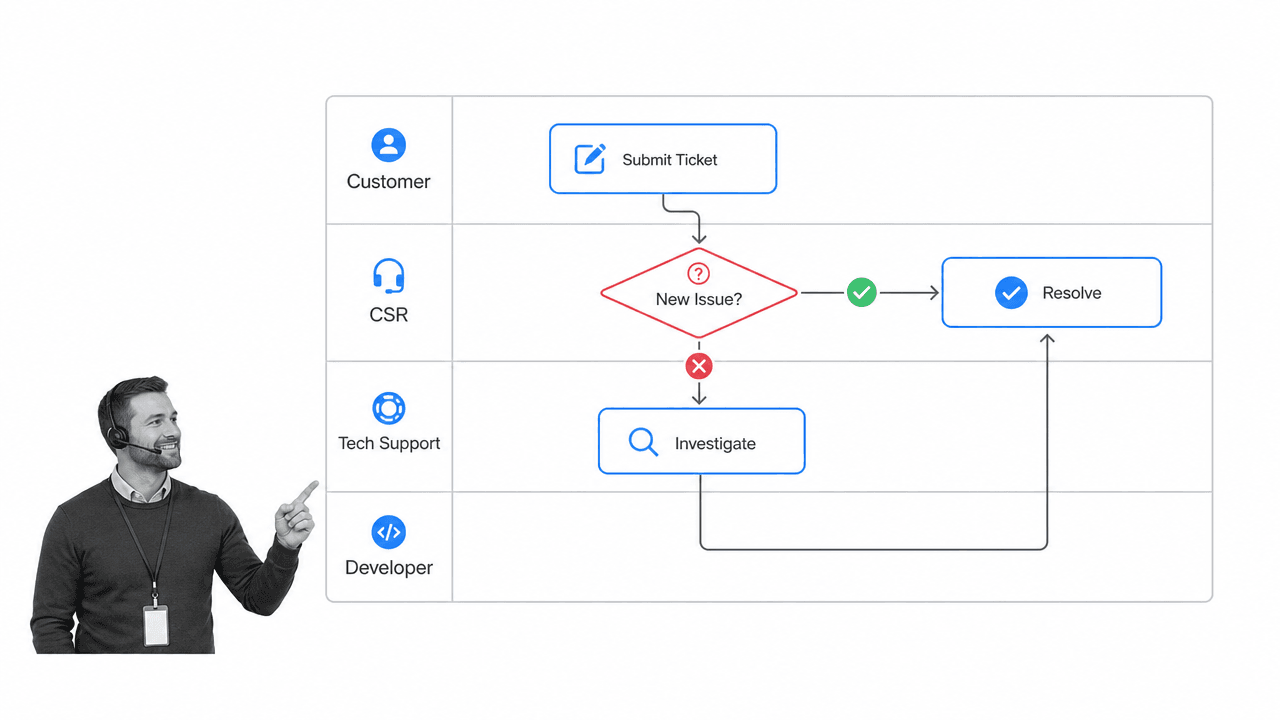Click the blue checkmark icon in Resolve

(1011, 292)
